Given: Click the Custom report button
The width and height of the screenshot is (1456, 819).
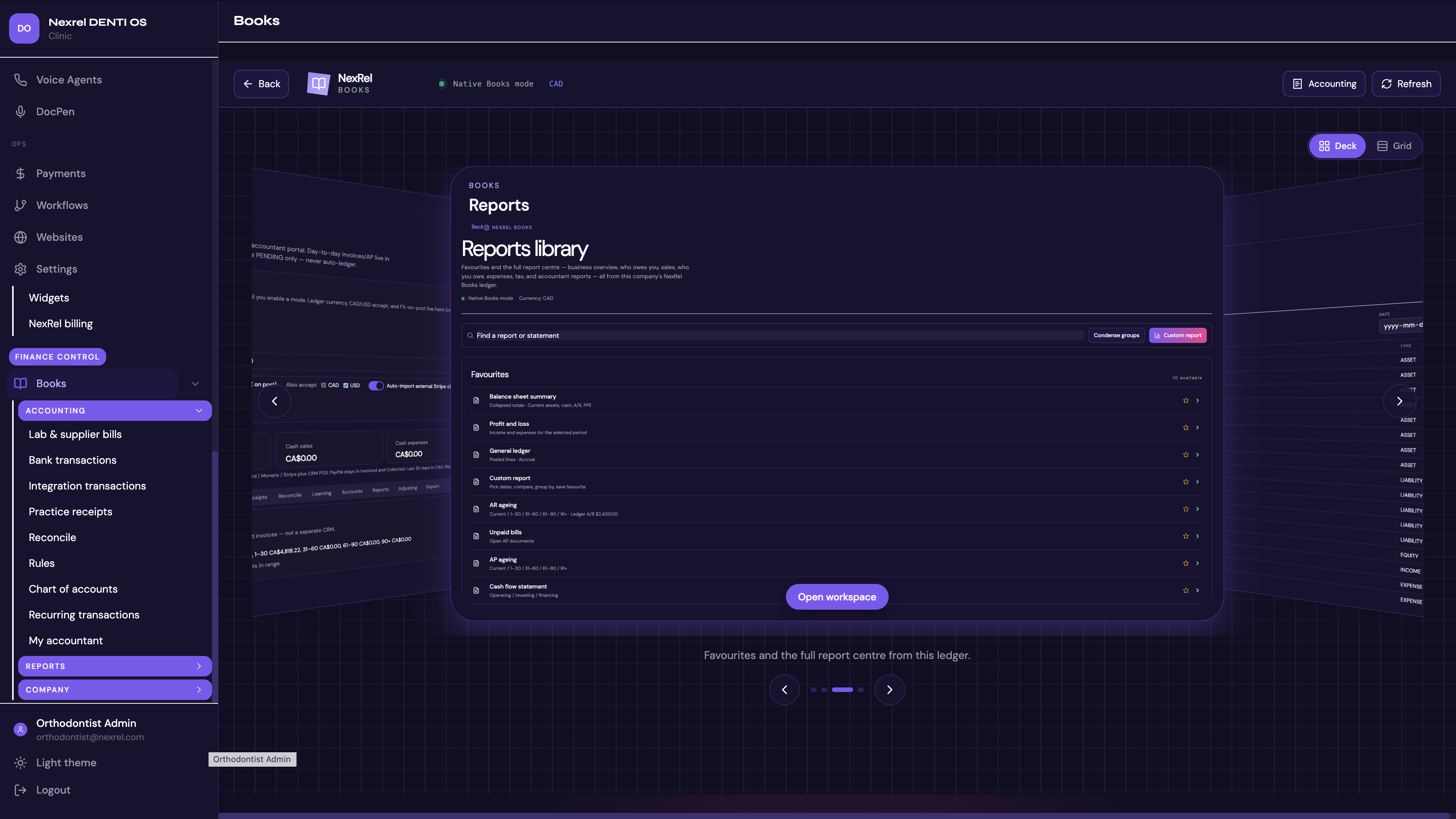Looking at the screenshot, I should [1177, 335].
